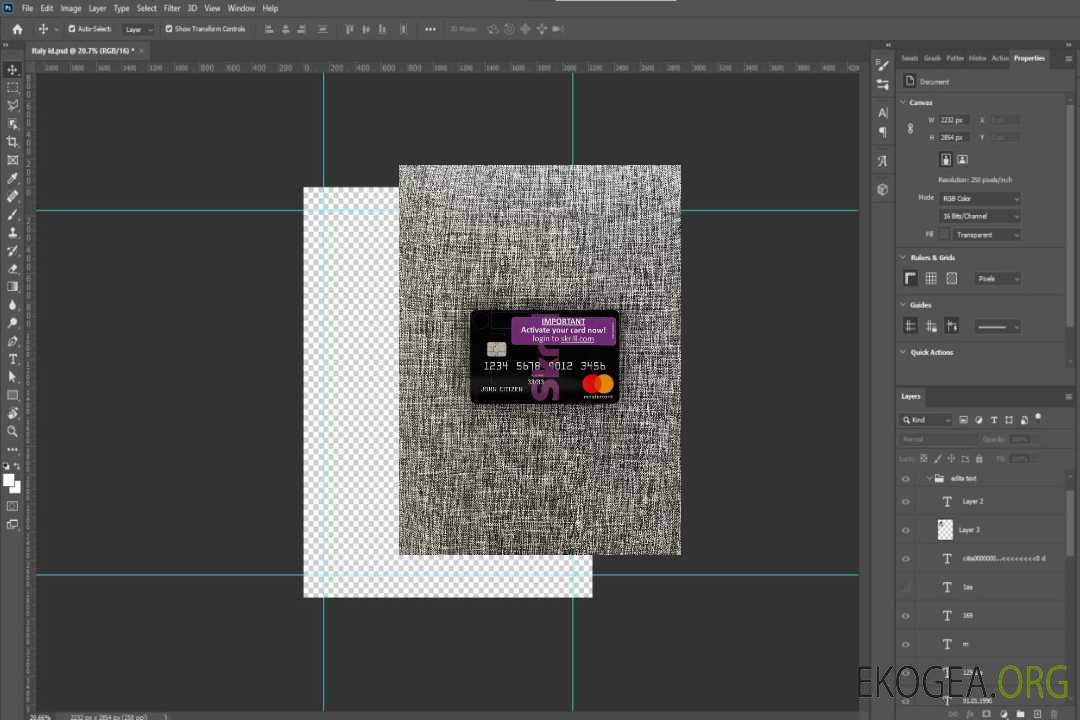Toggle Quick Mask mode icon
Screen dimensions: 1080x720
(x=12, y=506)
